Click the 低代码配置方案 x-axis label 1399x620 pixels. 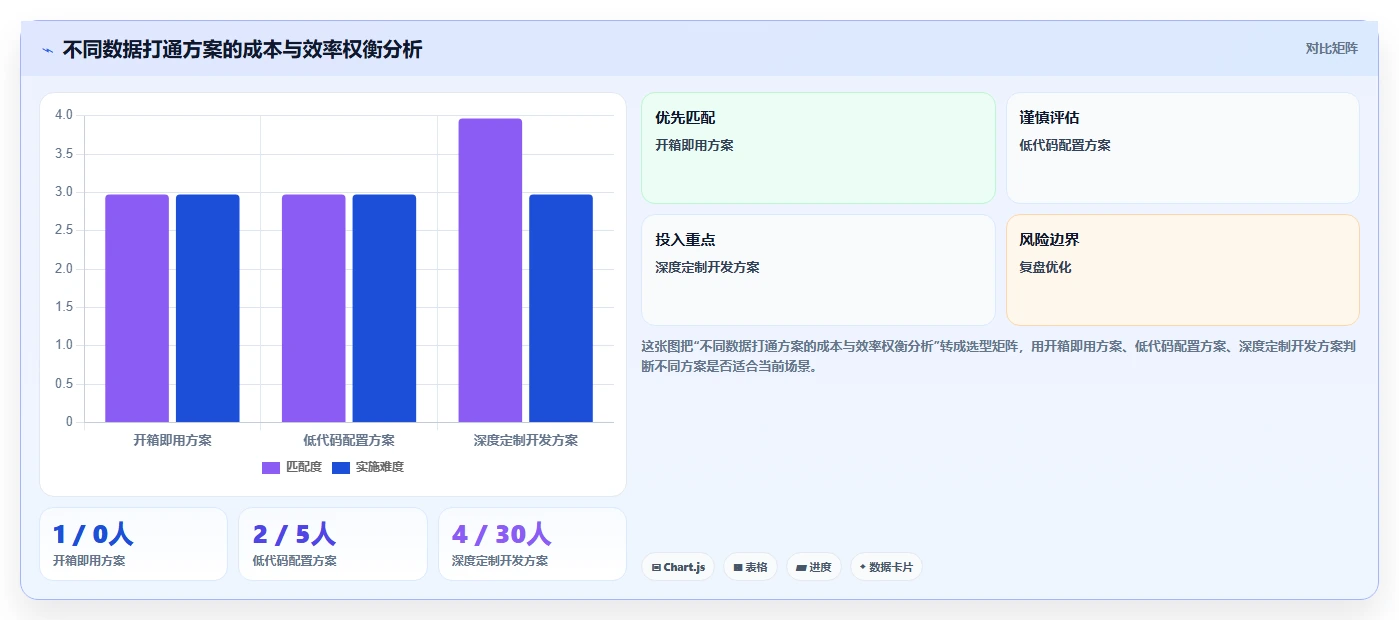(349, 440)
